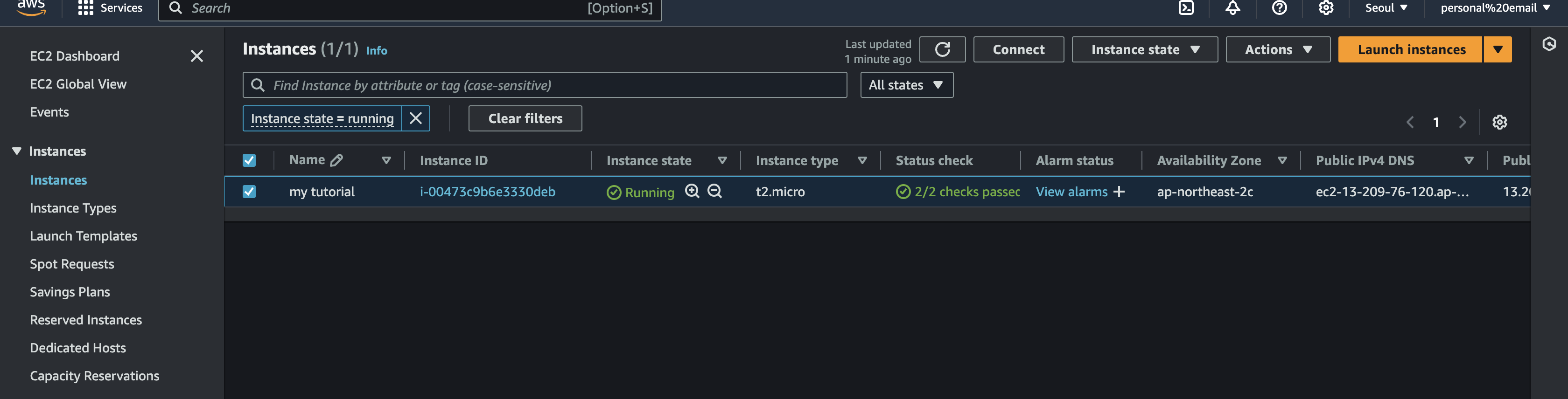The width and height of the screenshot is (1568, 399).
Task: Remove the Instance state = running filter
Action: coord(416,118)
